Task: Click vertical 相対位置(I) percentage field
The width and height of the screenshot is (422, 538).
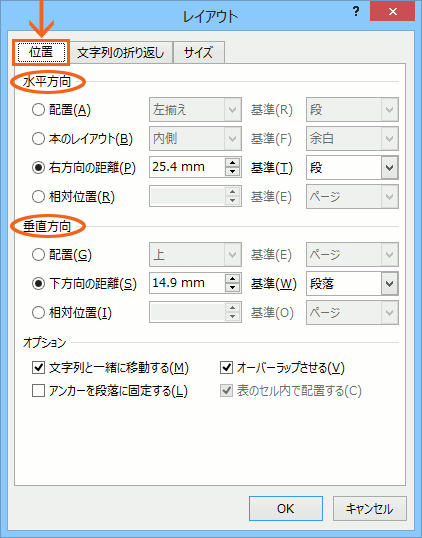Action: [x=187, y=313]
